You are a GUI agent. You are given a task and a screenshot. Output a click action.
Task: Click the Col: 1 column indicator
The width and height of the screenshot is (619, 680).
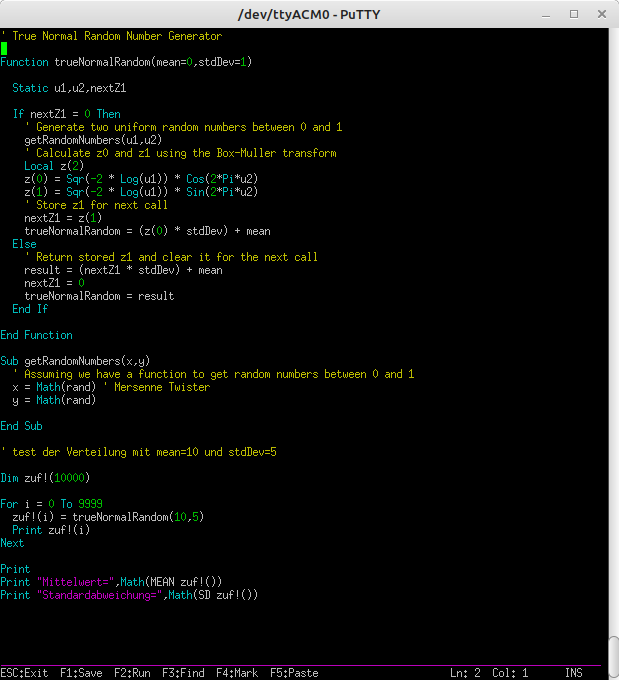coord(510,673)
